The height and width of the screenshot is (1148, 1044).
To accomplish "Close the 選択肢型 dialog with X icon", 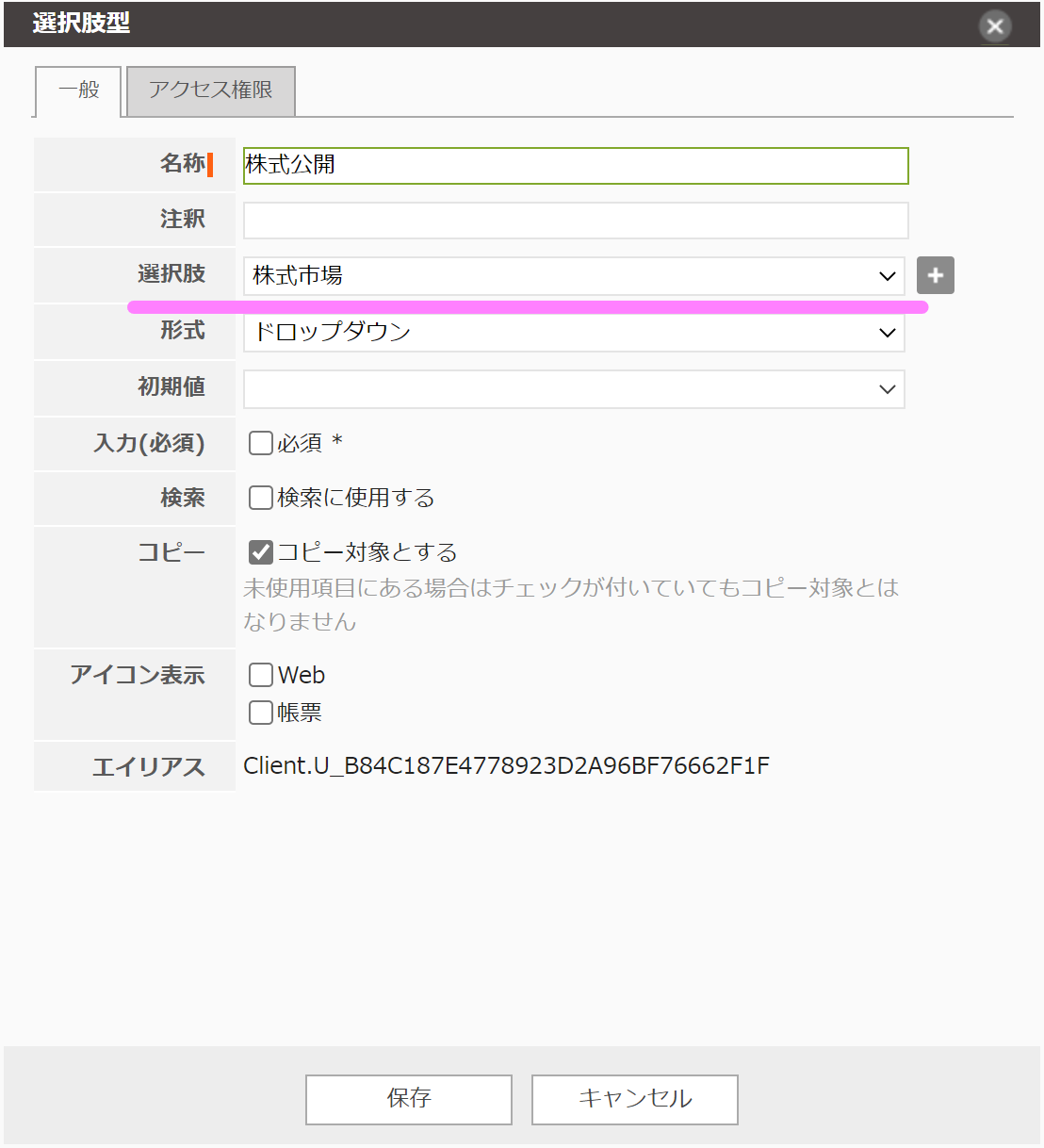I will tap(994, 25).
